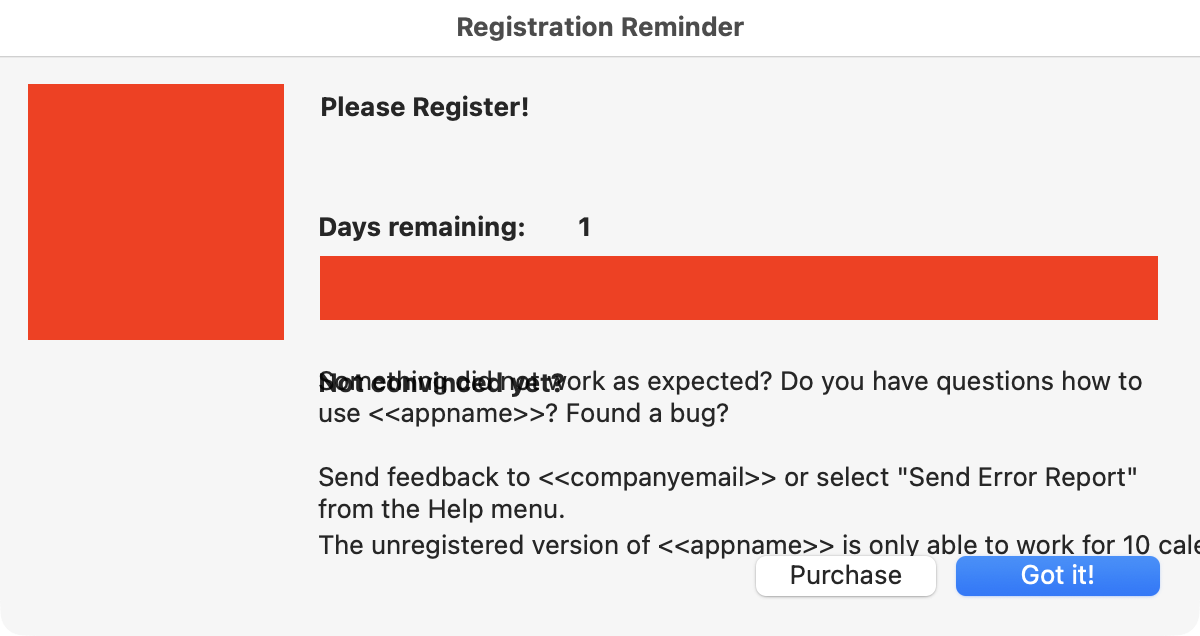Click the "Send feedback to" text
Image resolution: width=1200 pixels, height=636 pixels.
(424, 477)
